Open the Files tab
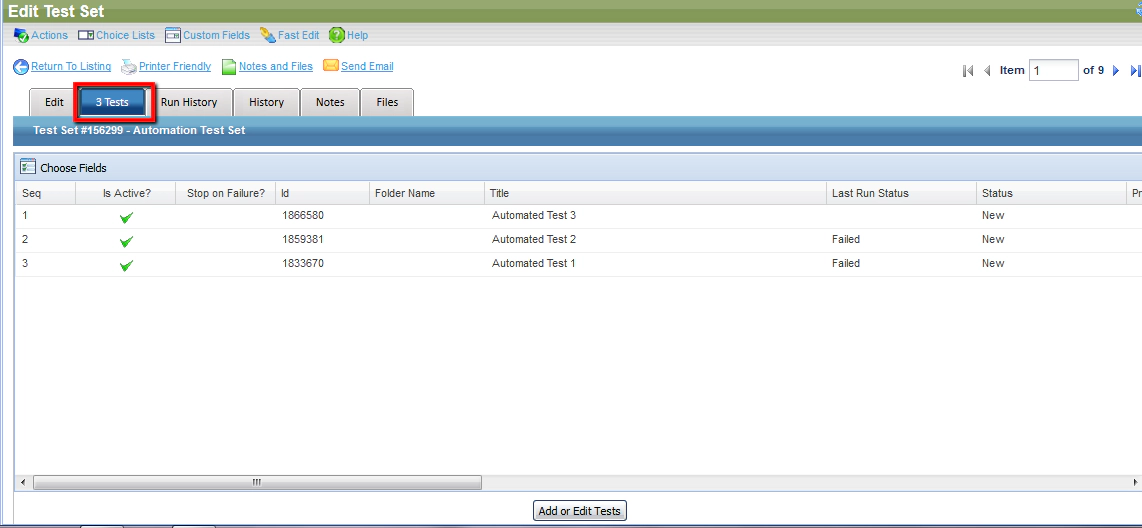 (387, 103)
